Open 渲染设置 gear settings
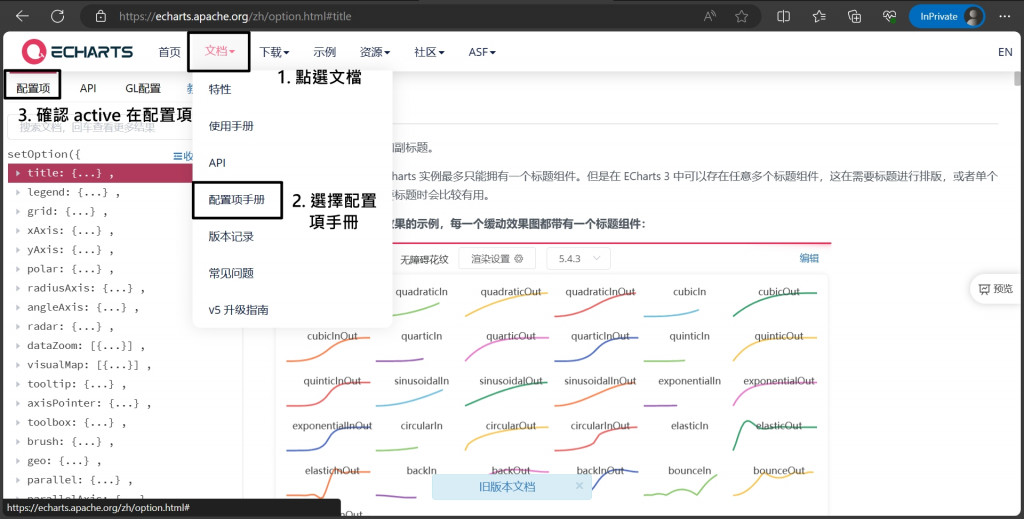Viewport: 1024px width, 519px height. [497, 259]
